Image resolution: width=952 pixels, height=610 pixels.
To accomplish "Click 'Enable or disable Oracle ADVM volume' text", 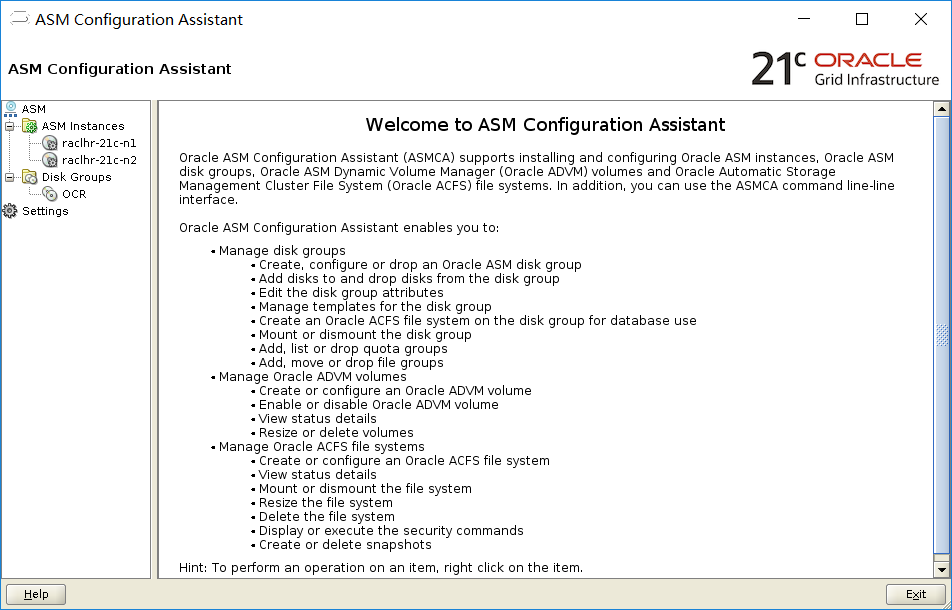I will [x=378, y=405].
